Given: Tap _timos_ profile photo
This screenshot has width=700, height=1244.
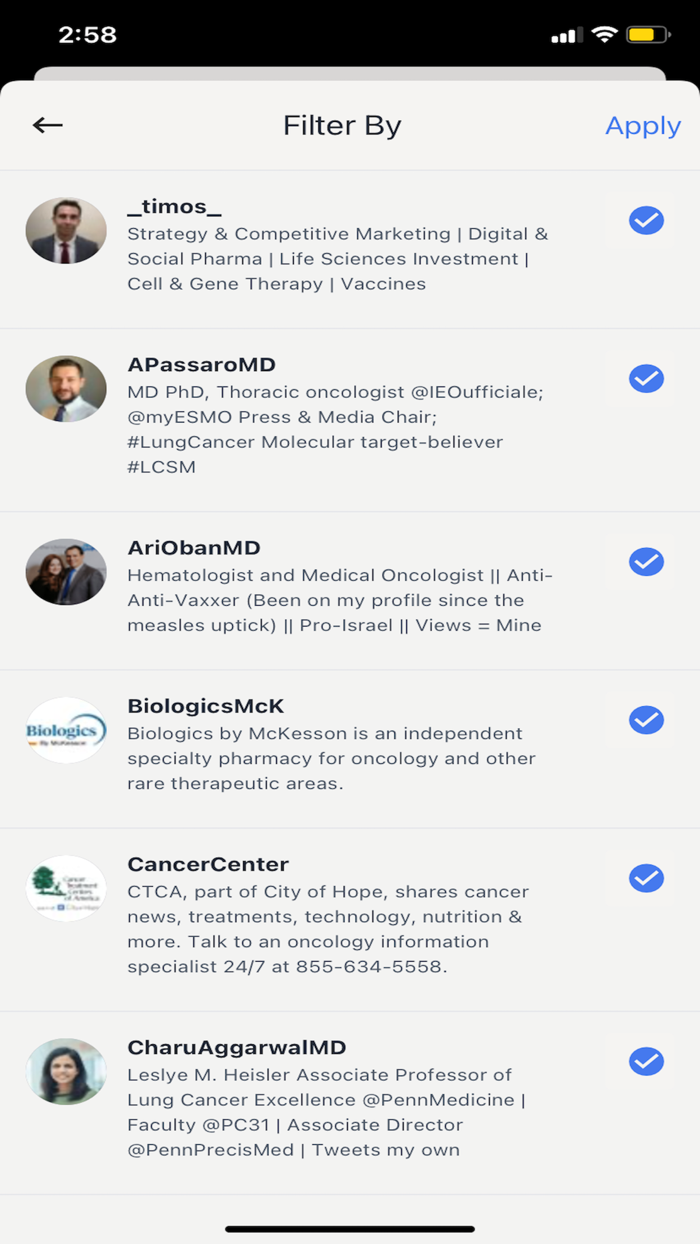Looking at the screenshot, I should [66, 231].
